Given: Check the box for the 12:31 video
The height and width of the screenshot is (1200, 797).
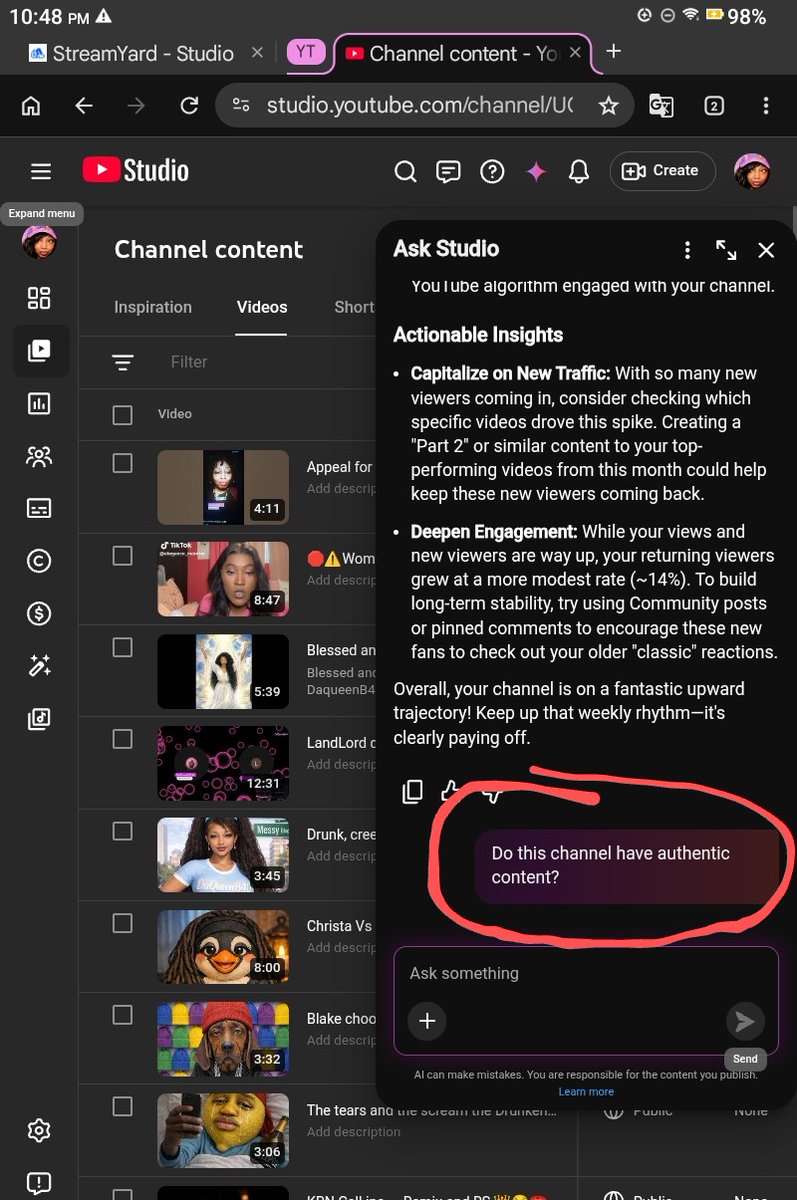Looking at the screenshot, I should 122,739.
